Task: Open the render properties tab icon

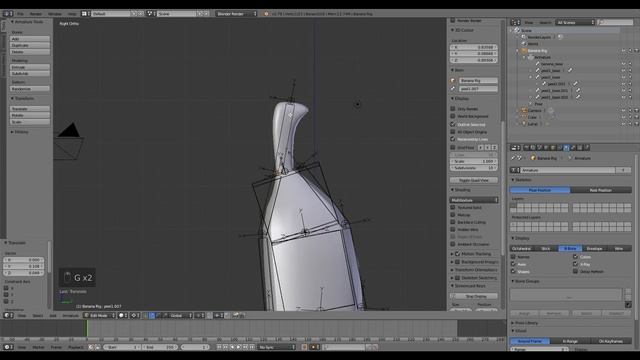Action: pyautogui.click(x=526, y=148)
